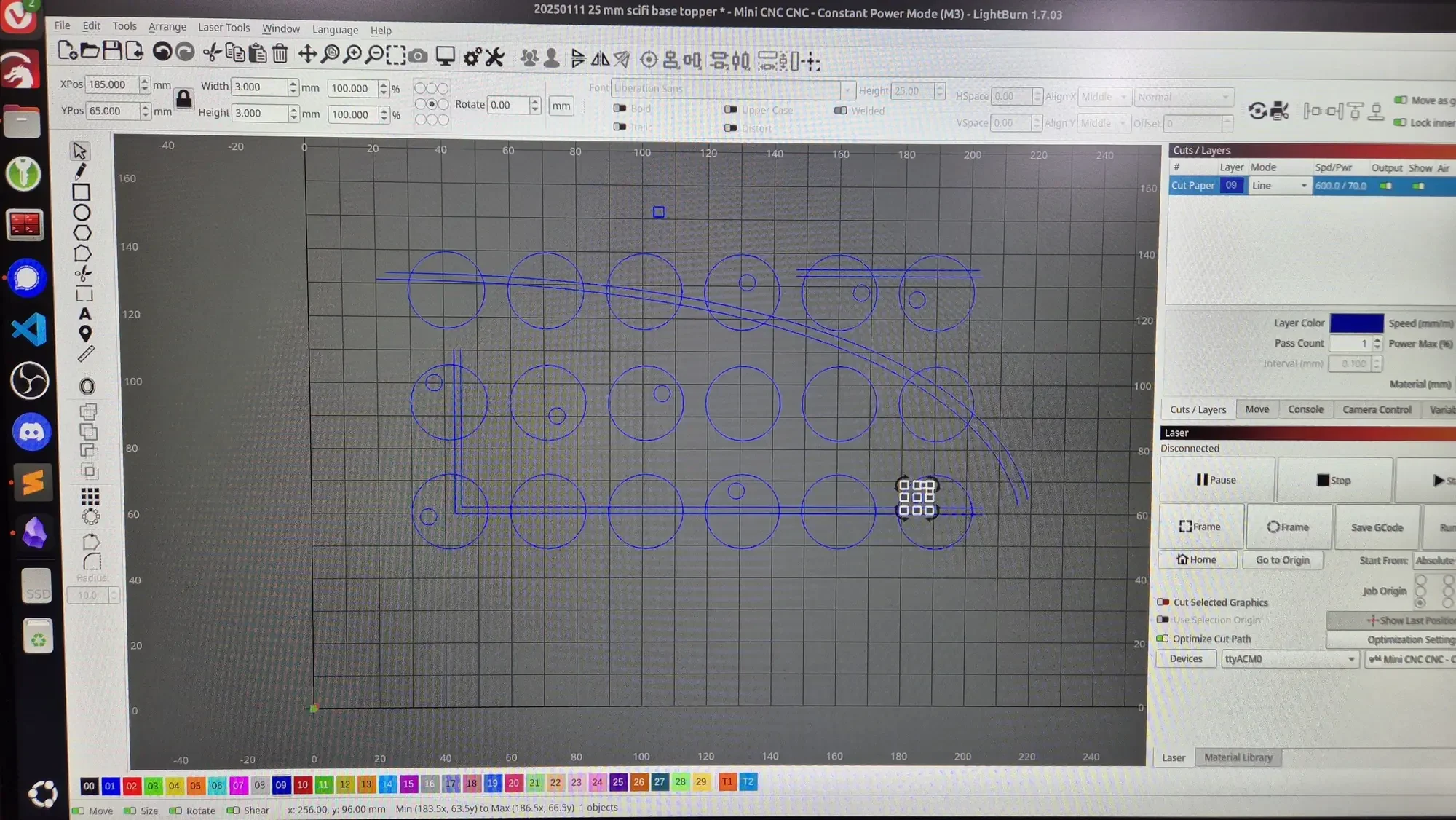The image size is (1456, 820).
Task: Expand the ttyACM0 port dropdown
Action: tap(1290, 659)
